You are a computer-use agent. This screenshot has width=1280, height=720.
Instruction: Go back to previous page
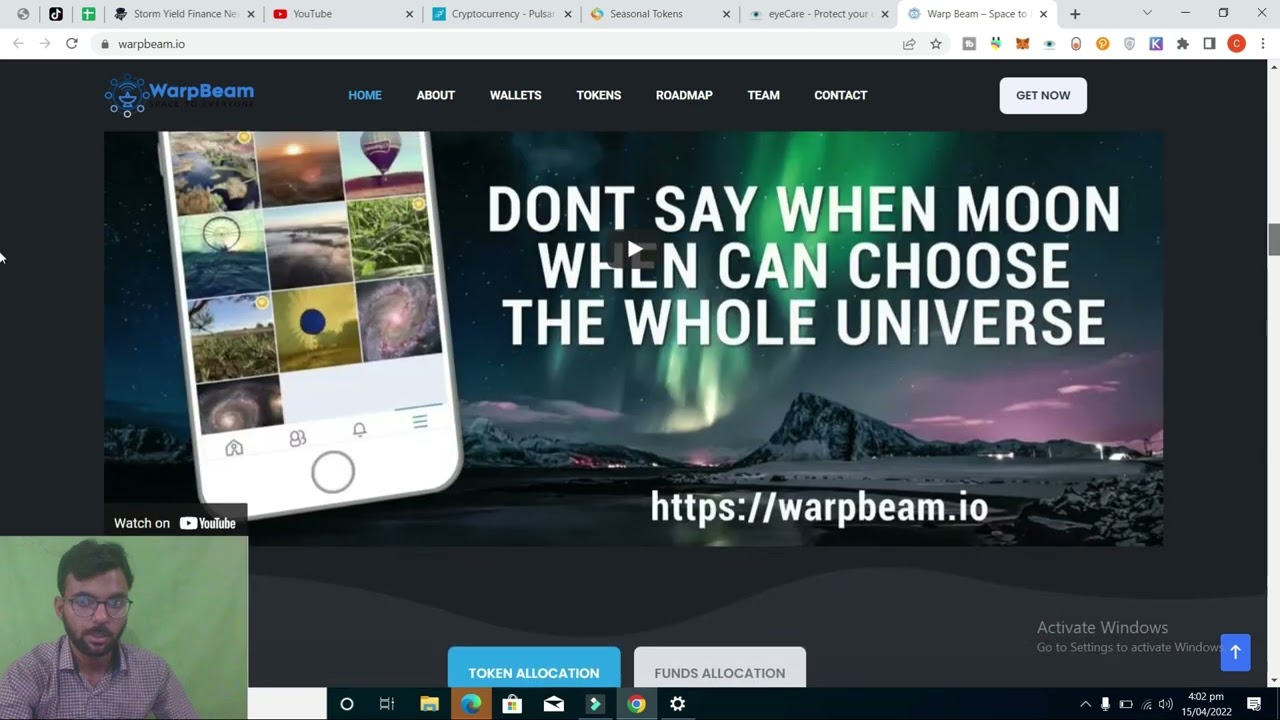[18, 44]
